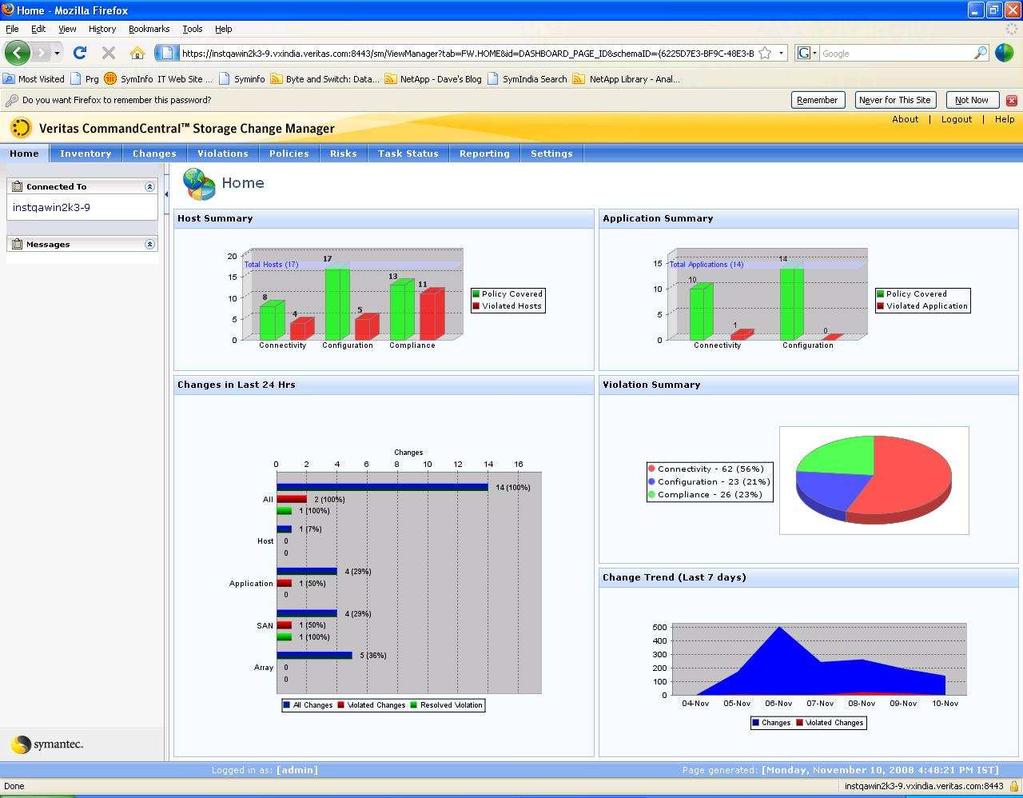Go to the Risks tab
The height and width of the screenshot is (798, 1023).
[343, 153]
